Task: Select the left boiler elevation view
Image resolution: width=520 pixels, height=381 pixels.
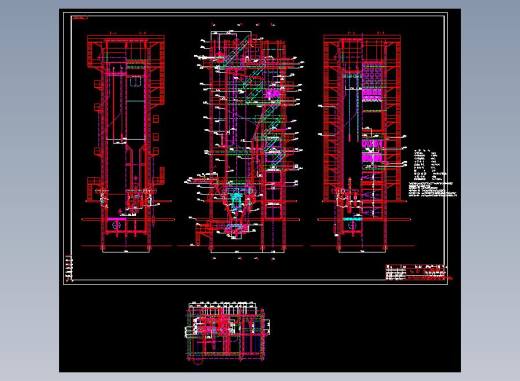Action: point(128,143)
